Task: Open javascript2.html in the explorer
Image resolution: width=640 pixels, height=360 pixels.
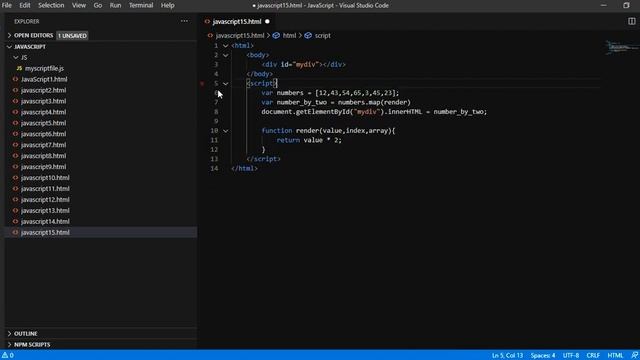Action: pos(43,90)
